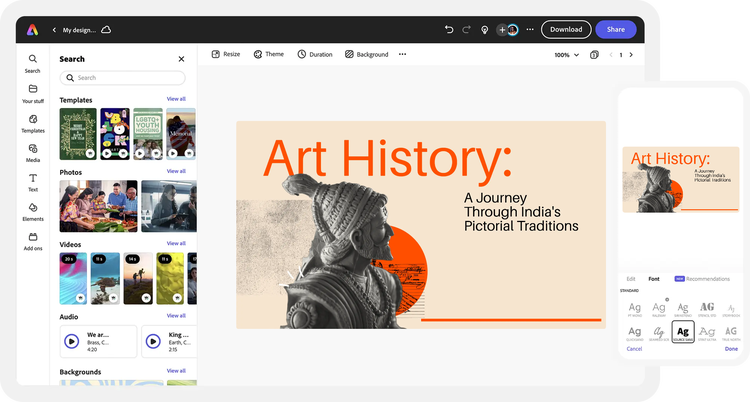Image resolution: width=750 pixels, height=402 pixels.
Task: Select the Text tool icon
Action: pyautogui.click(x=33, y=178)
